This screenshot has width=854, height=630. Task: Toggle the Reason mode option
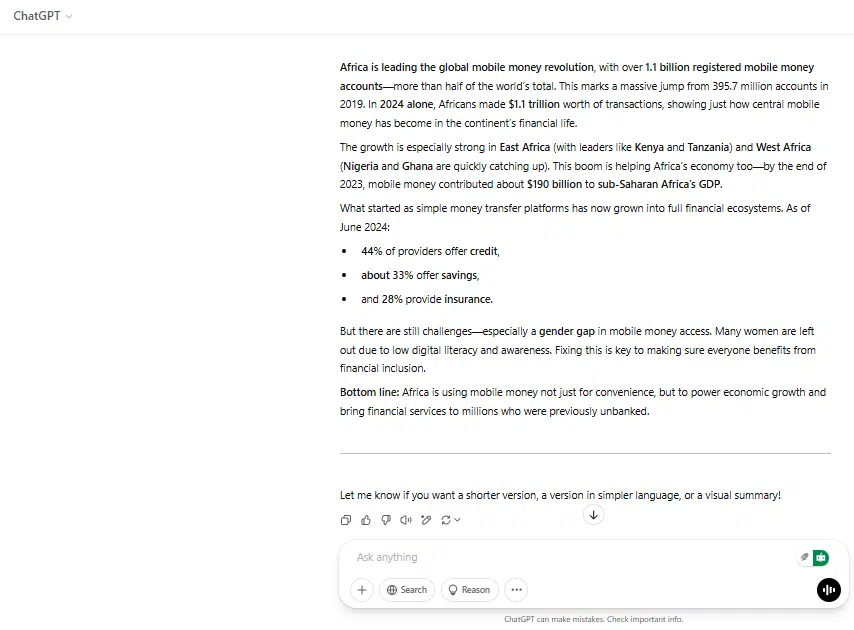(469, 590)
